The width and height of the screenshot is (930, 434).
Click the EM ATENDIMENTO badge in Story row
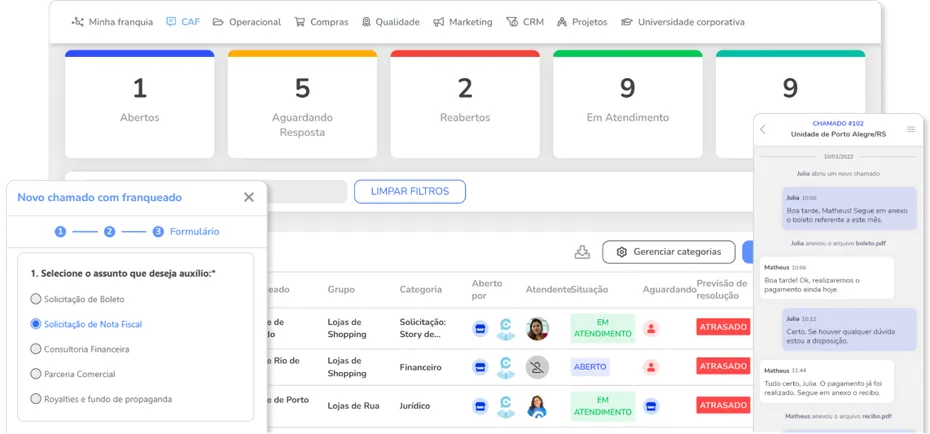pos(603,328)
